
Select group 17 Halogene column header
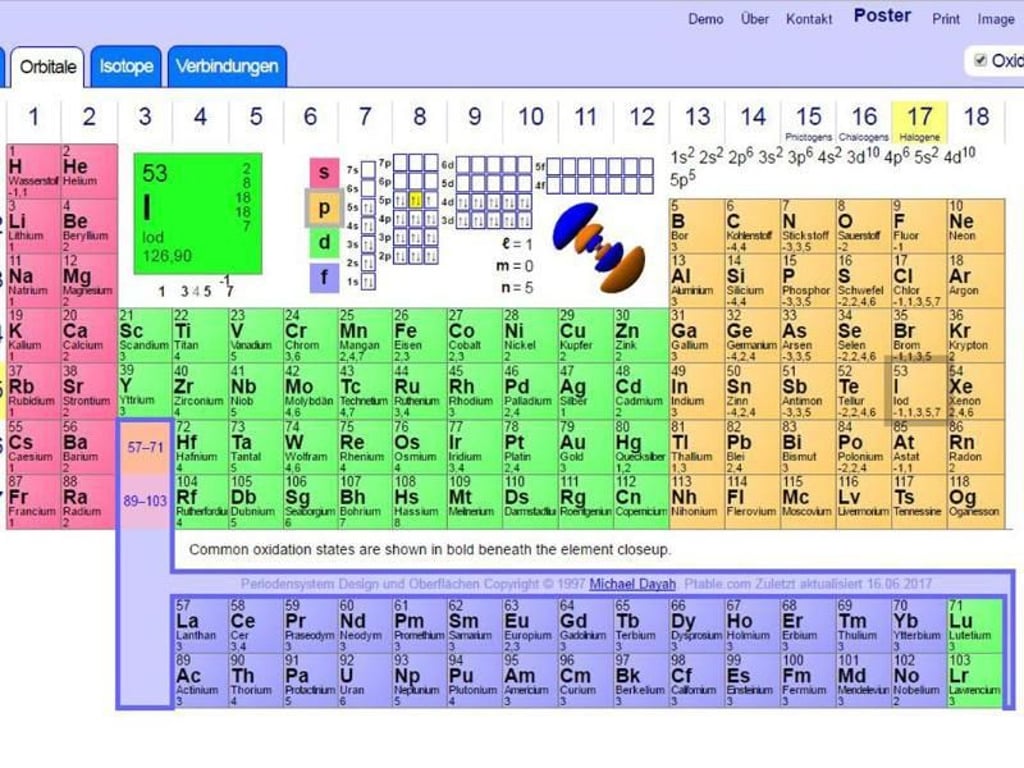point(919,120)
